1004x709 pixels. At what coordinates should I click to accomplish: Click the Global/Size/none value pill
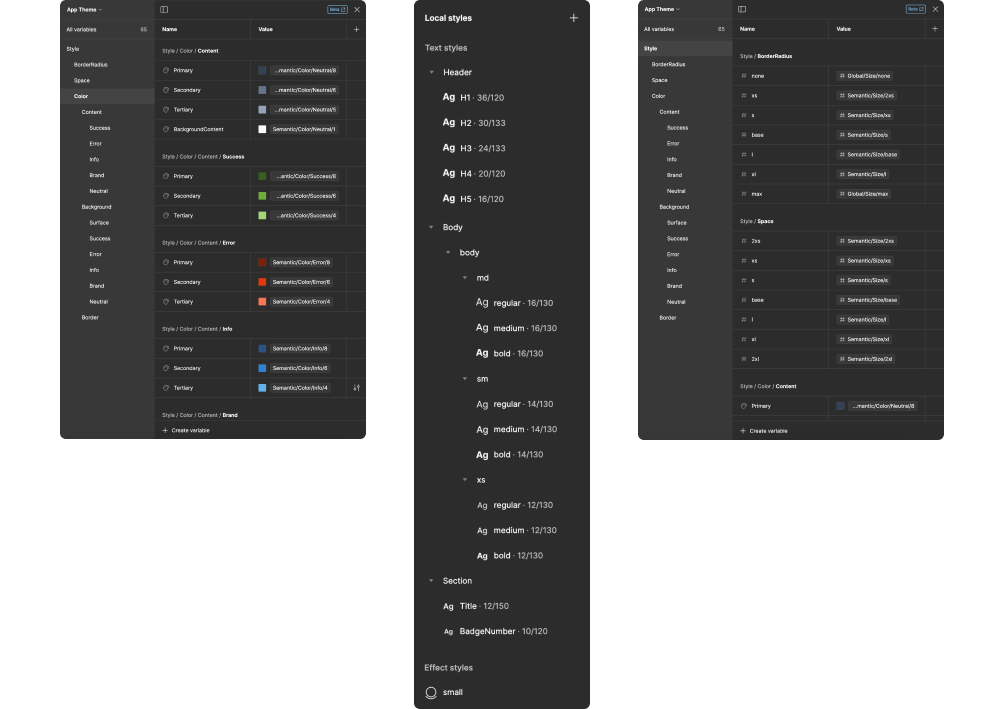pos(865,76)
